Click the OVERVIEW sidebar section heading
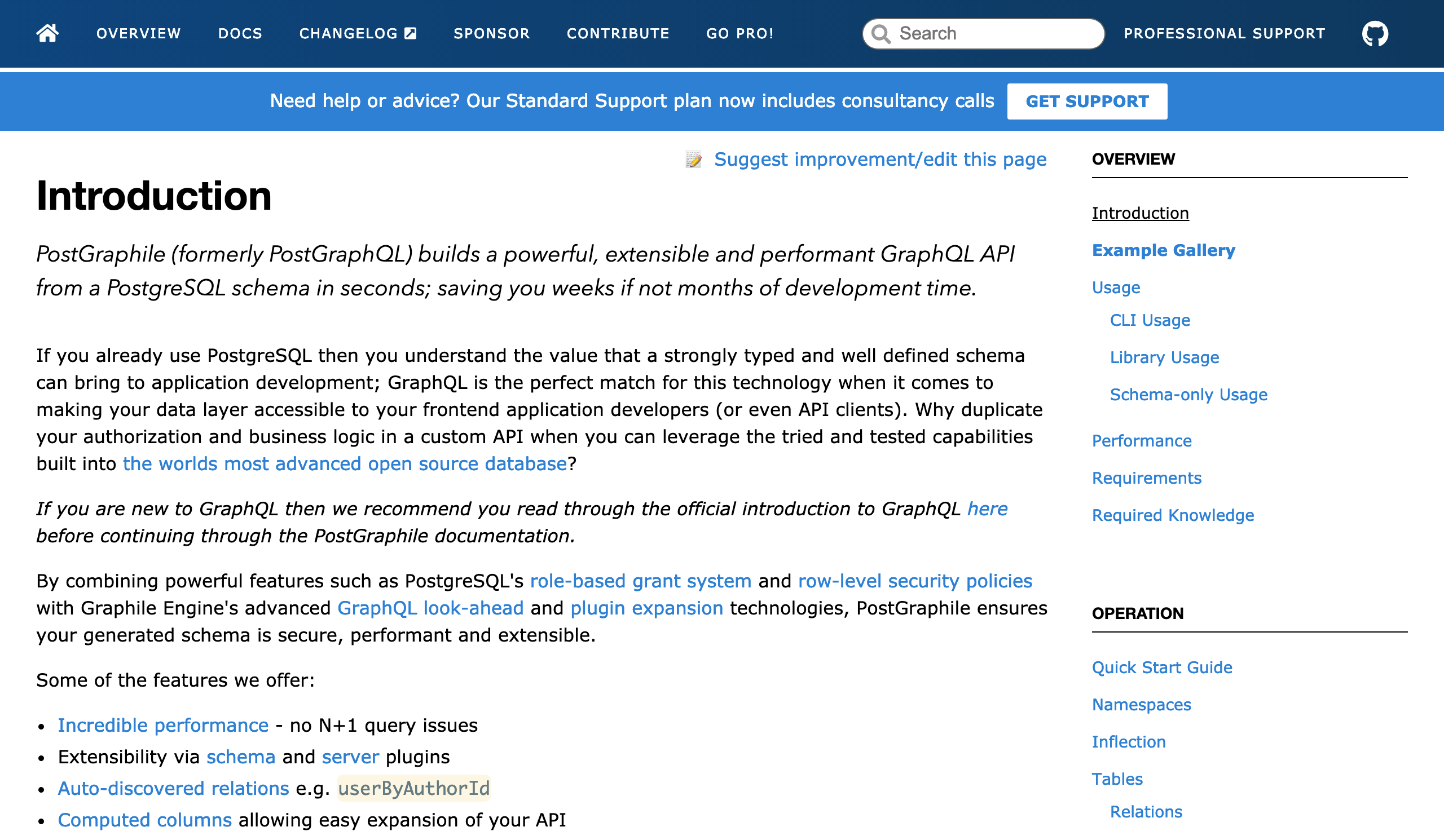1444x840 pixels. pos(1133,159)
